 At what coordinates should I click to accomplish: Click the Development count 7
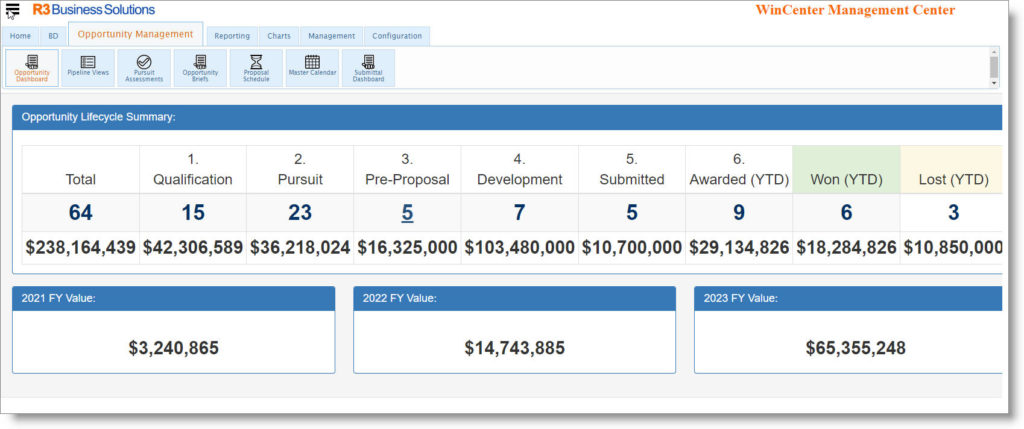click(519, 213)
